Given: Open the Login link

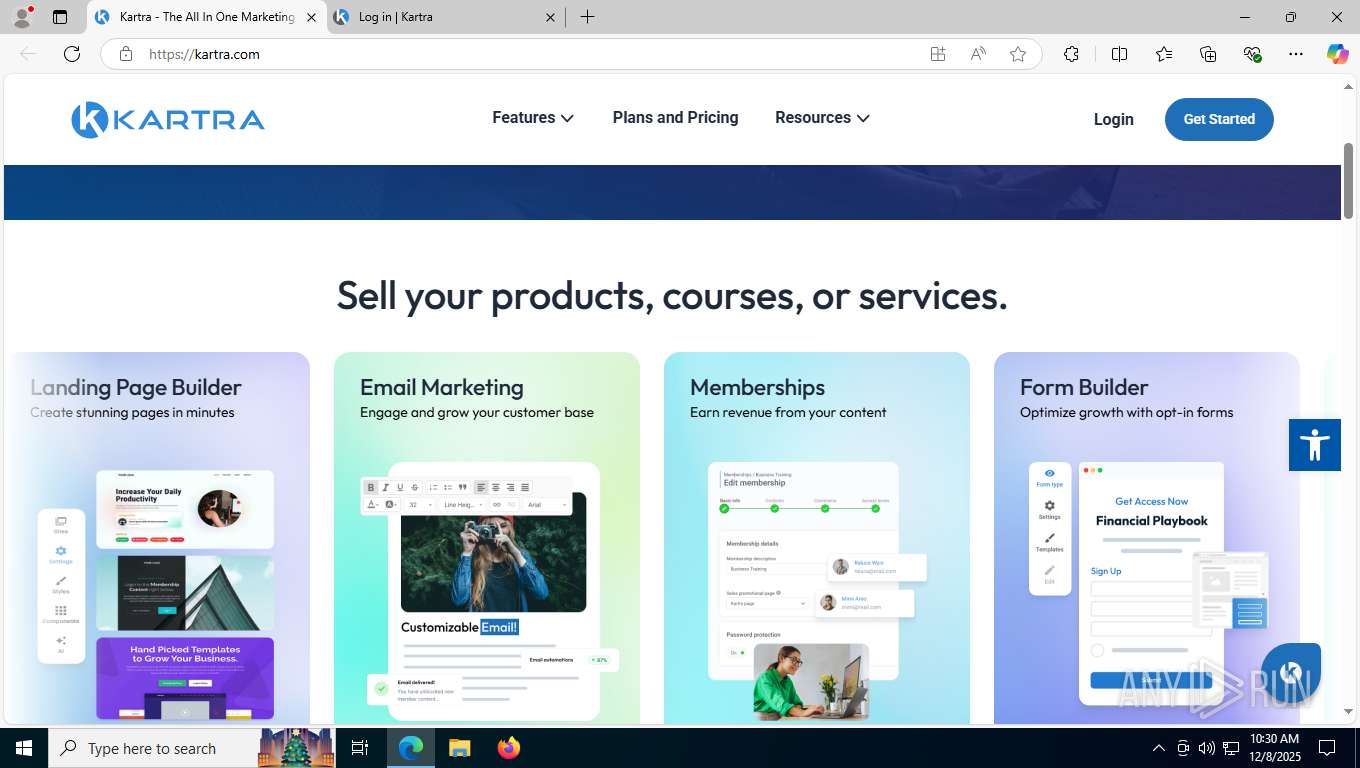Looking at the screenshot, I should pyautogui.click(x=1113, y=119).
